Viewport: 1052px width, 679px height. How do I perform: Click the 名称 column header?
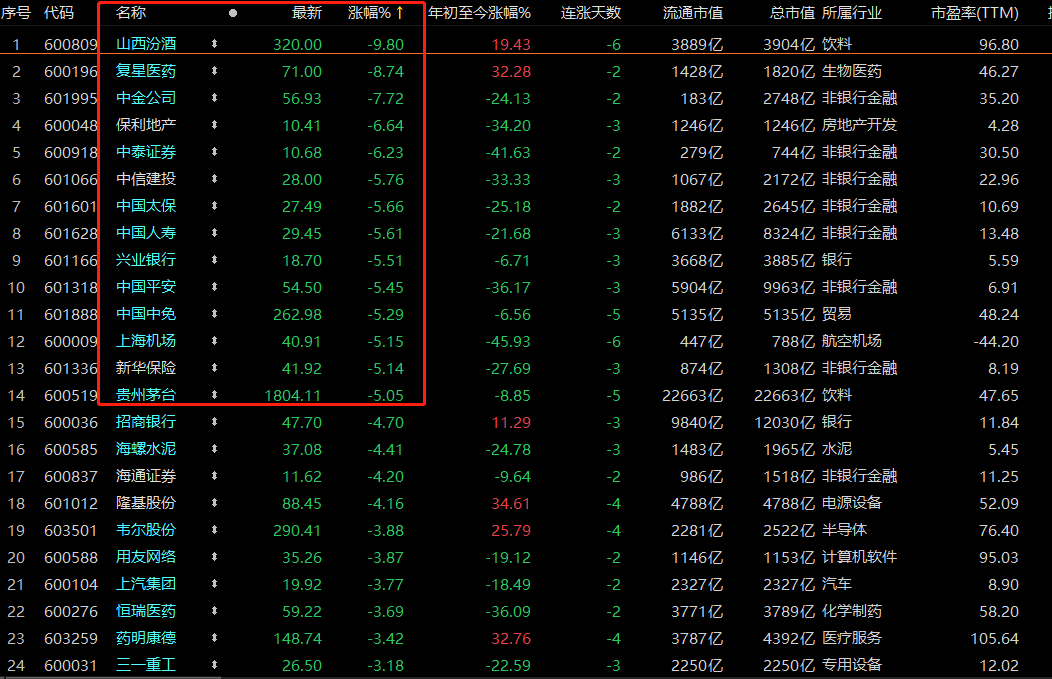click(131, 13)
